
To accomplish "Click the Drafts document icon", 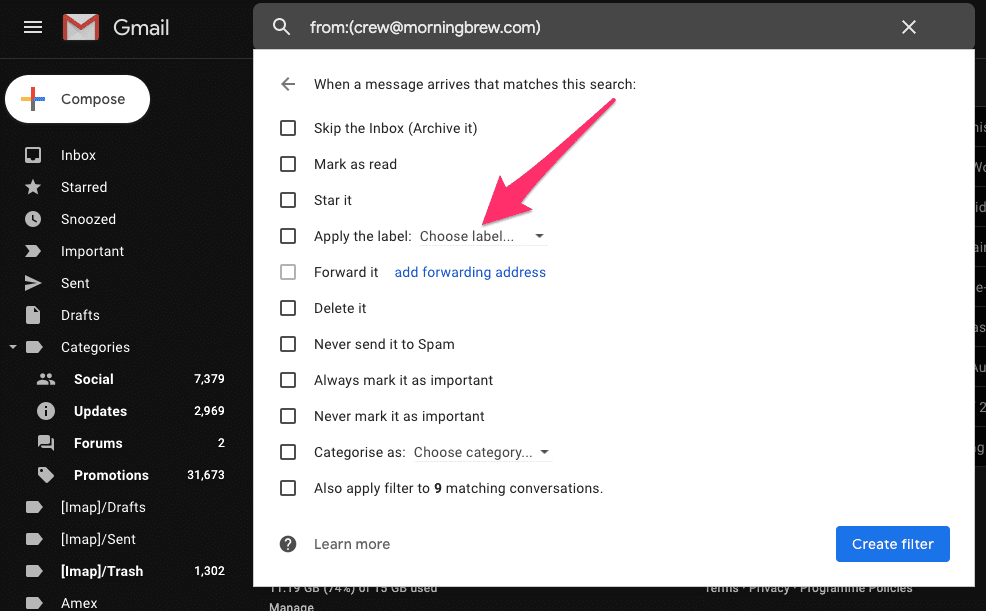I will pos(33,315).
